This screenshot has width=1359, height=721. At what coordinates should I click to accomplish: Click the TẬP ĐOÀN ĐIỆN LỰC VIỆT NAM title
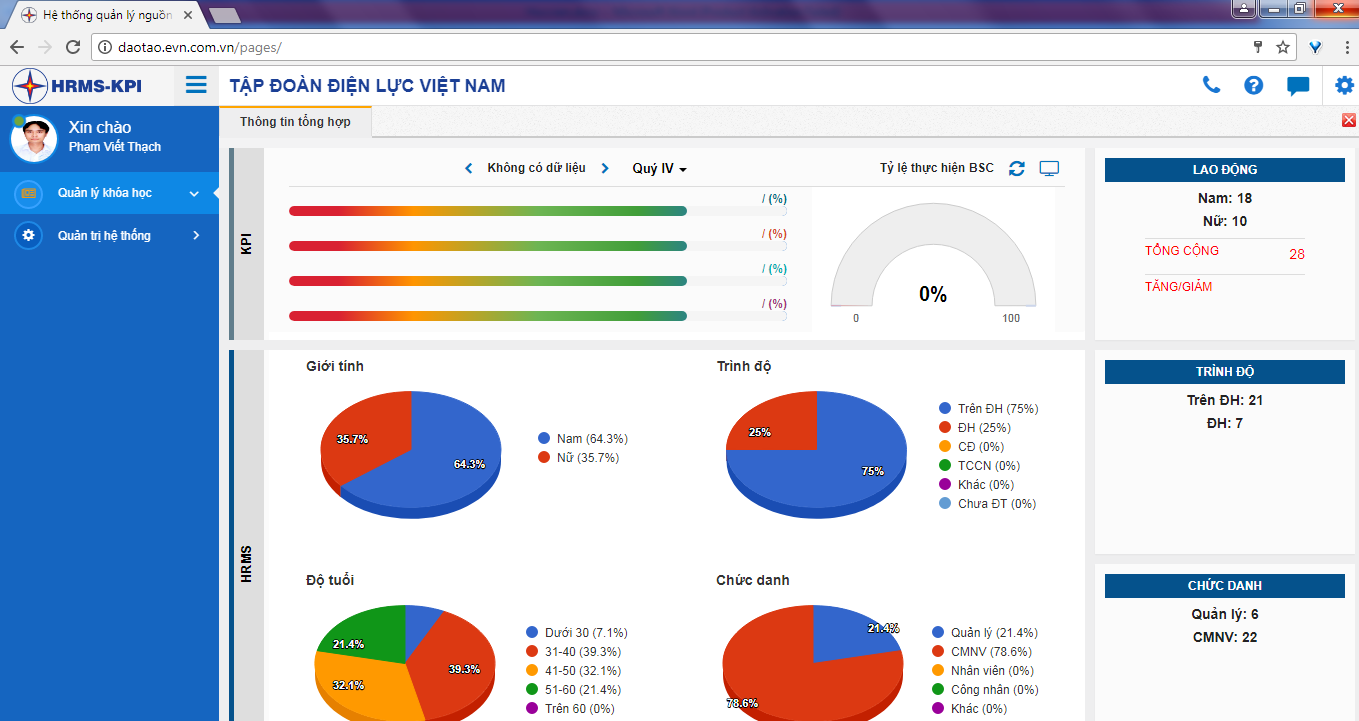point(368,86)
